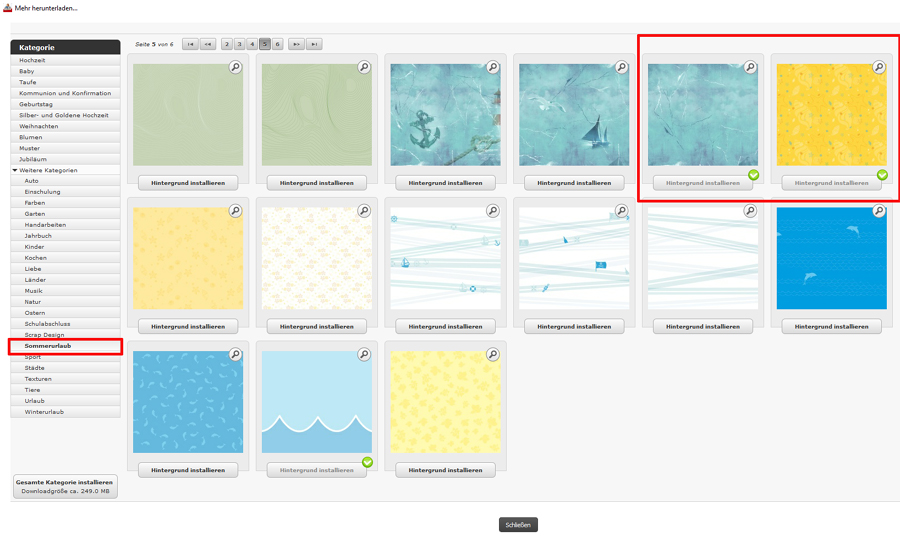Open magnifier on the white wave background
Image resolution: width=900 pixels, height=536 pixels.
pos(364,354)
